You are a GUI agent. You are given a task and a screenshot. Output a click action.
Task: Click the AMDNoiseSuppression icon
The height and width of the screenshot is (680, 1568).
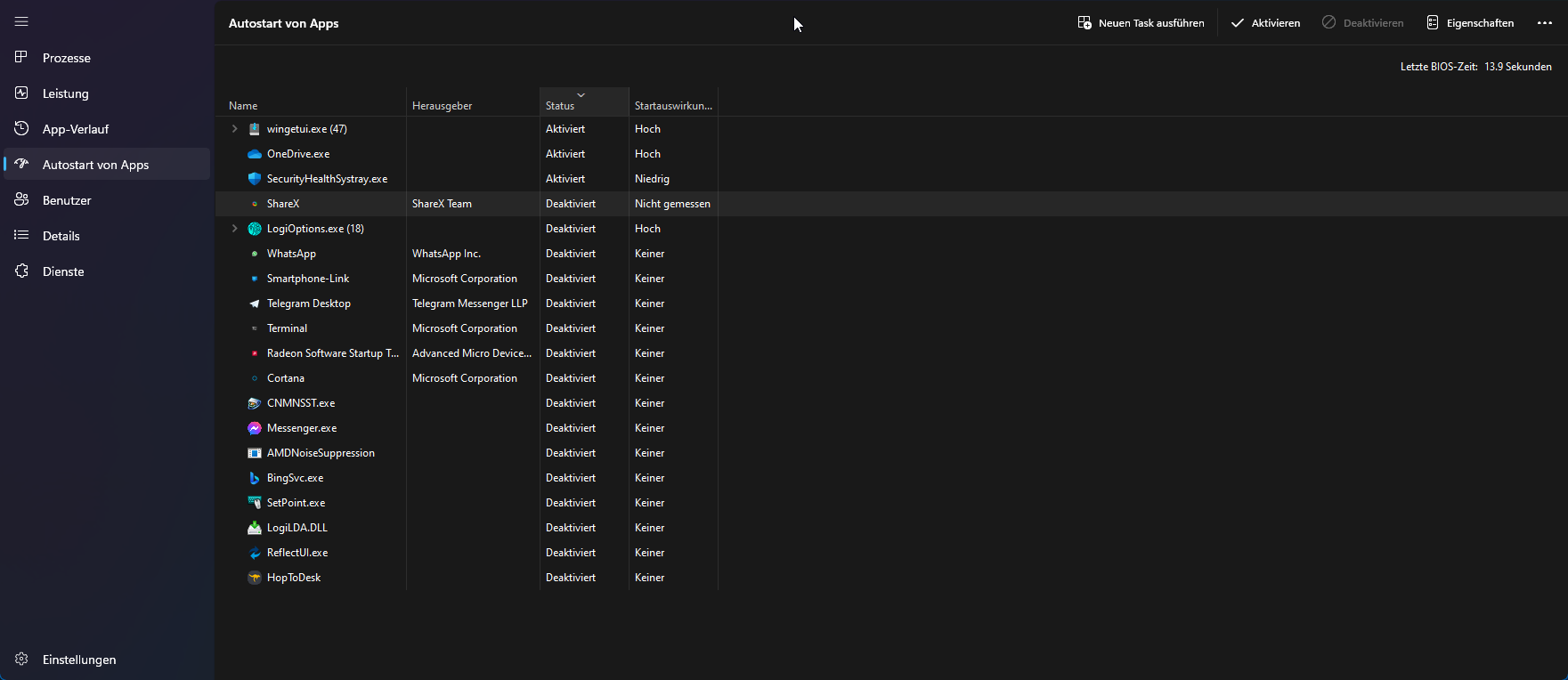pyautogui.click(x=255, y=453)
